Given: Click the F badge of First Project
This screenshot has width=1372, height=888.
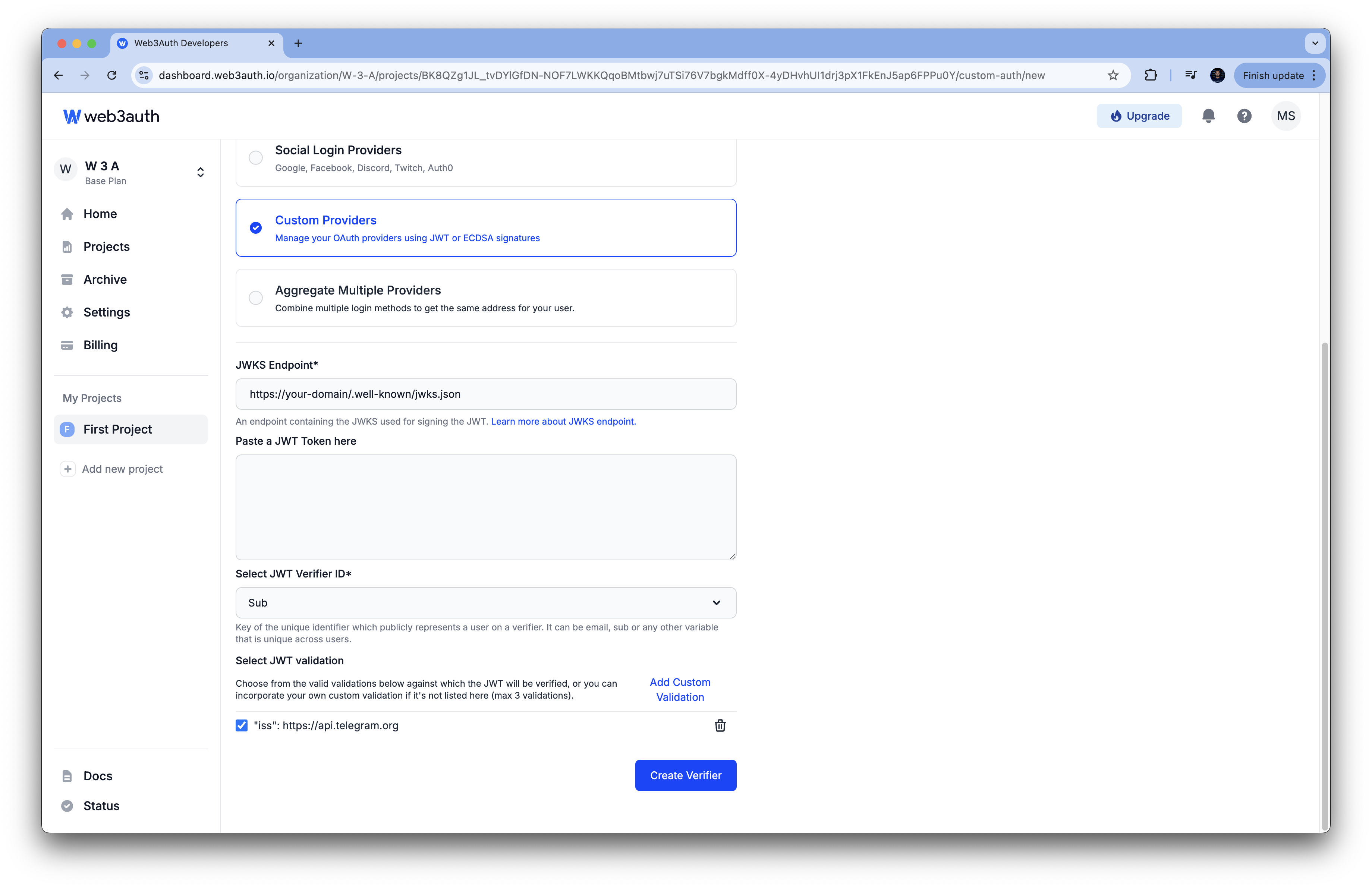Looking at the screenshot, I should coord(67,429).
